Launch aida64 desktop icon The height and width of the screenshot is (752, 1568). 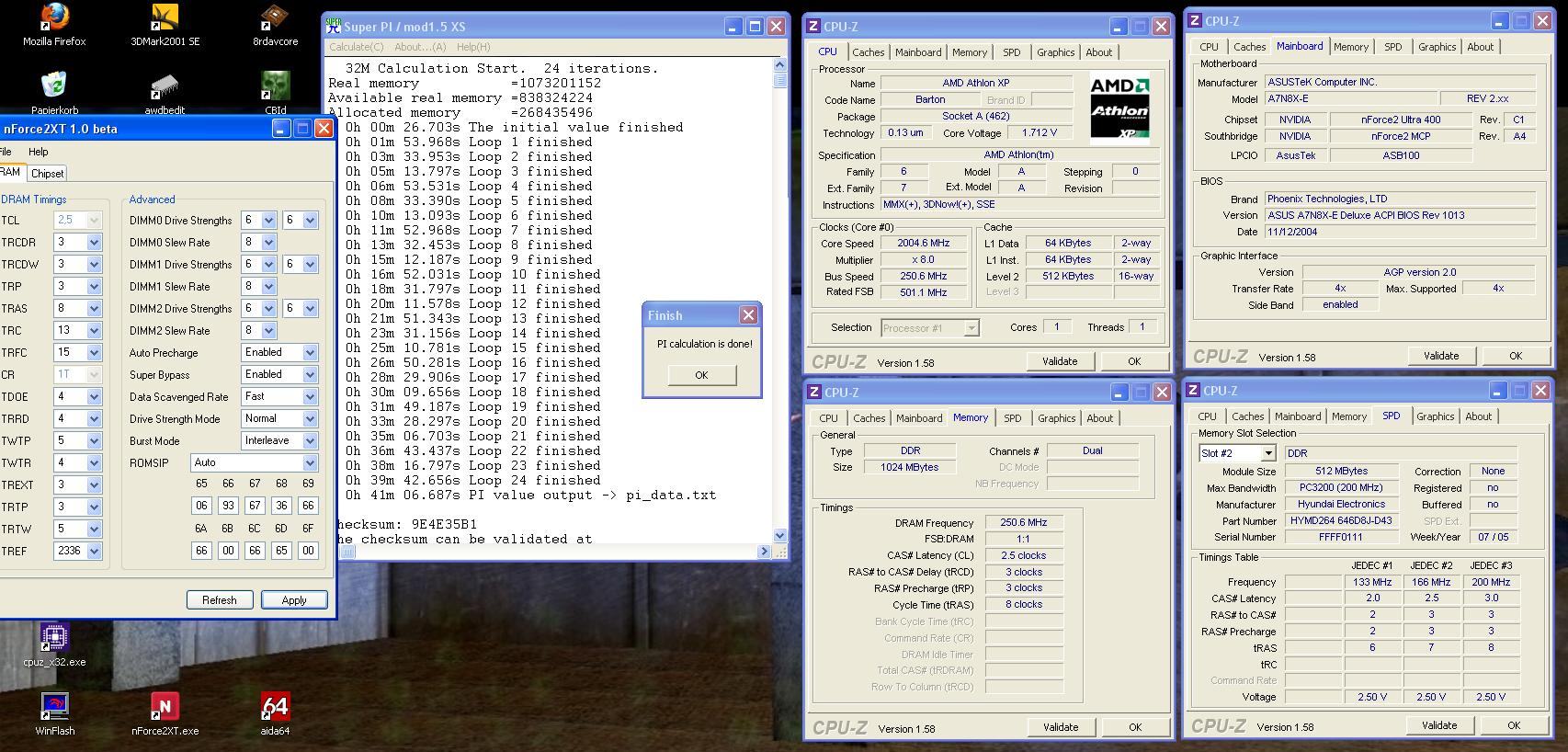275,713
